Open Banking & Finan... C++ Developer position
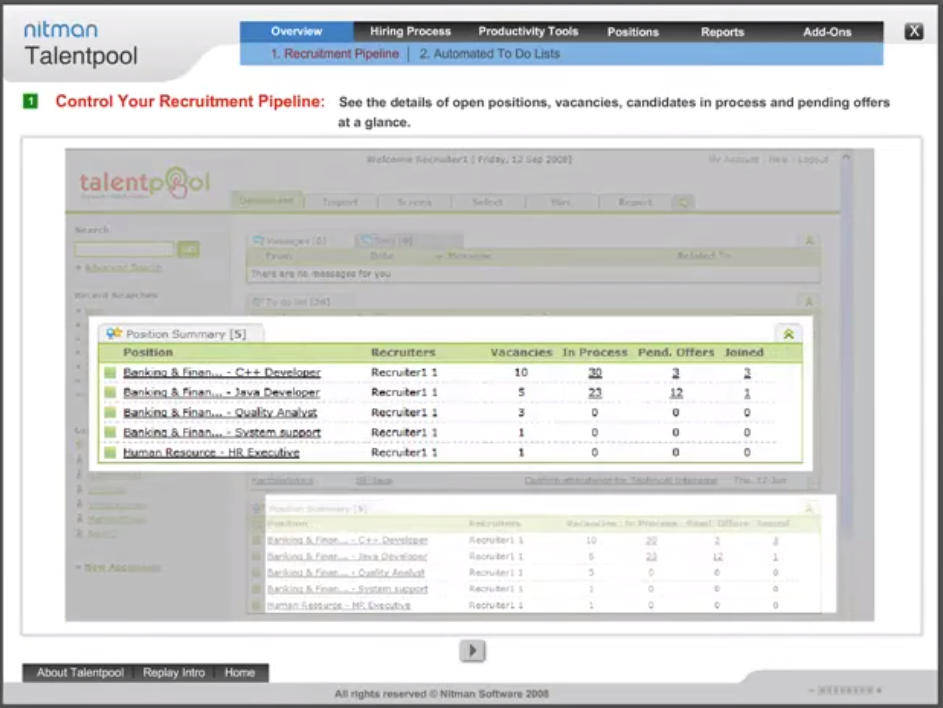 [222, 372]
